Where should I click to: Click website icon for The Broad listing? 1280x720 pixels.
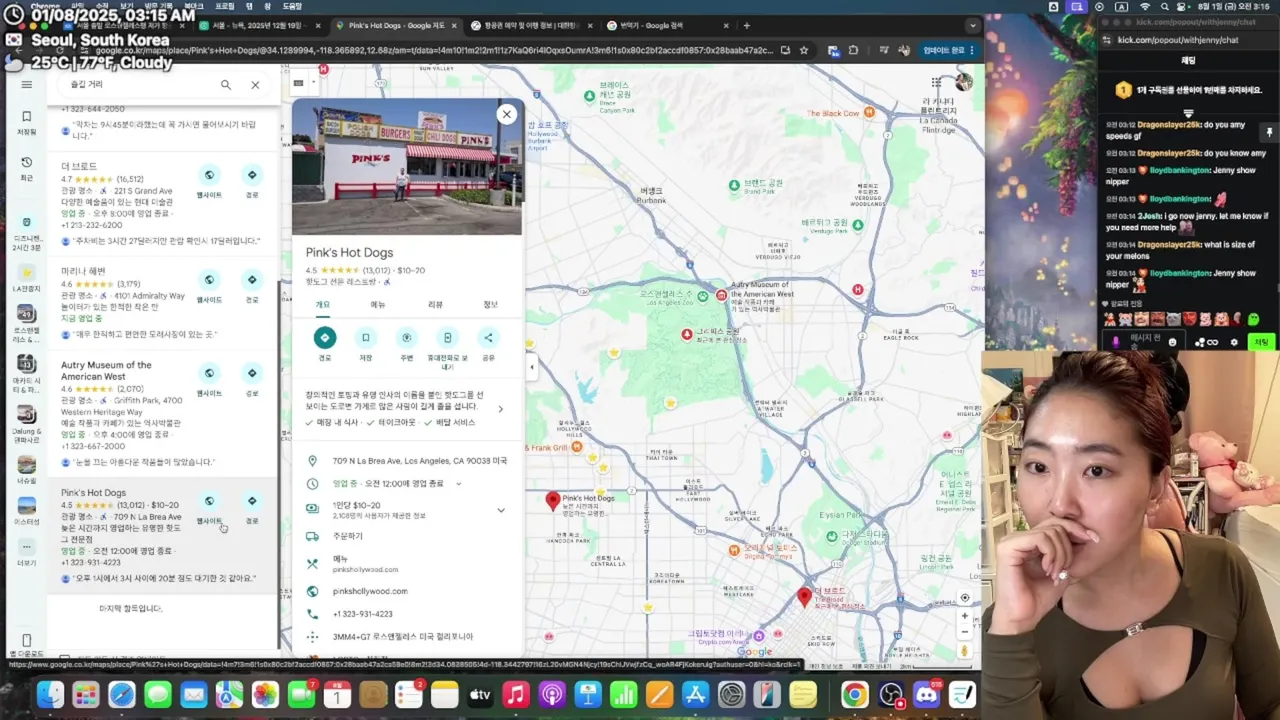(x=209, y=175)
